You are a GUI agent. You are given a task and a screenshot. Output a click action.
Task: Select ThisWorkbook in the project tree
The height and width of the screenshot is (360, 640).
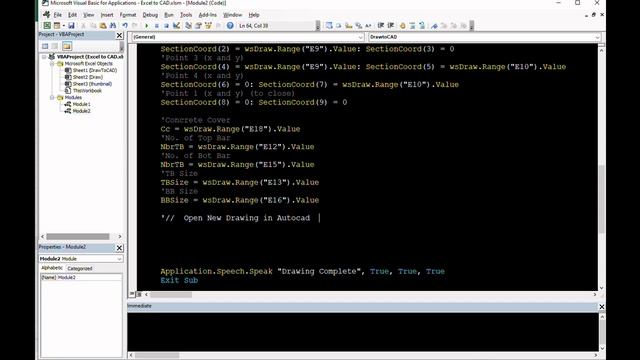coord(87,91)
